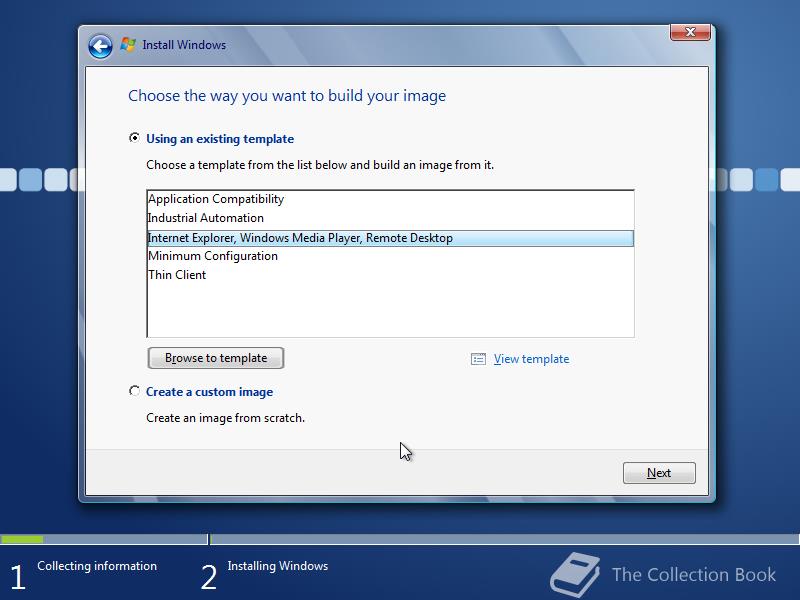Viewport: 800px width, 600px height.
Task: Pick the Minimum Configuration template
Action: click(x=390, y=256)
